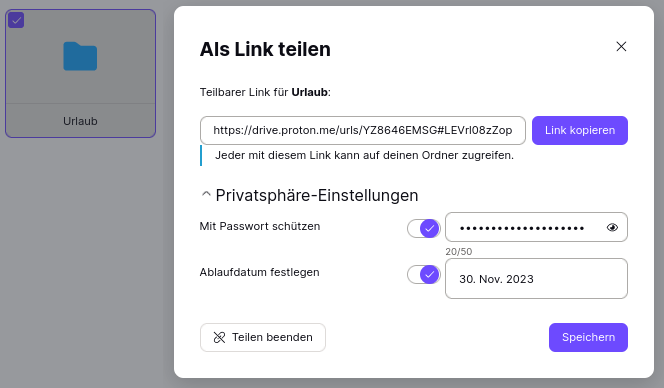The width and height of the screenshot is (664, 388).
Task: Reveal password with the eye icon
Action: coord(612,227)
